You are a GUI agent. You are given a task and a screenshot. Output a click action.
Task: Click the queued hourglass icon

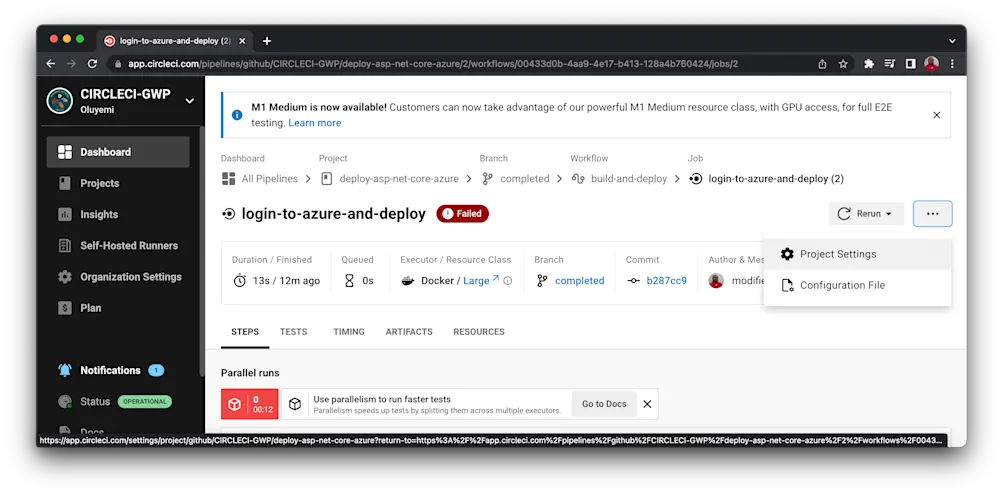[x=349, y=281]
